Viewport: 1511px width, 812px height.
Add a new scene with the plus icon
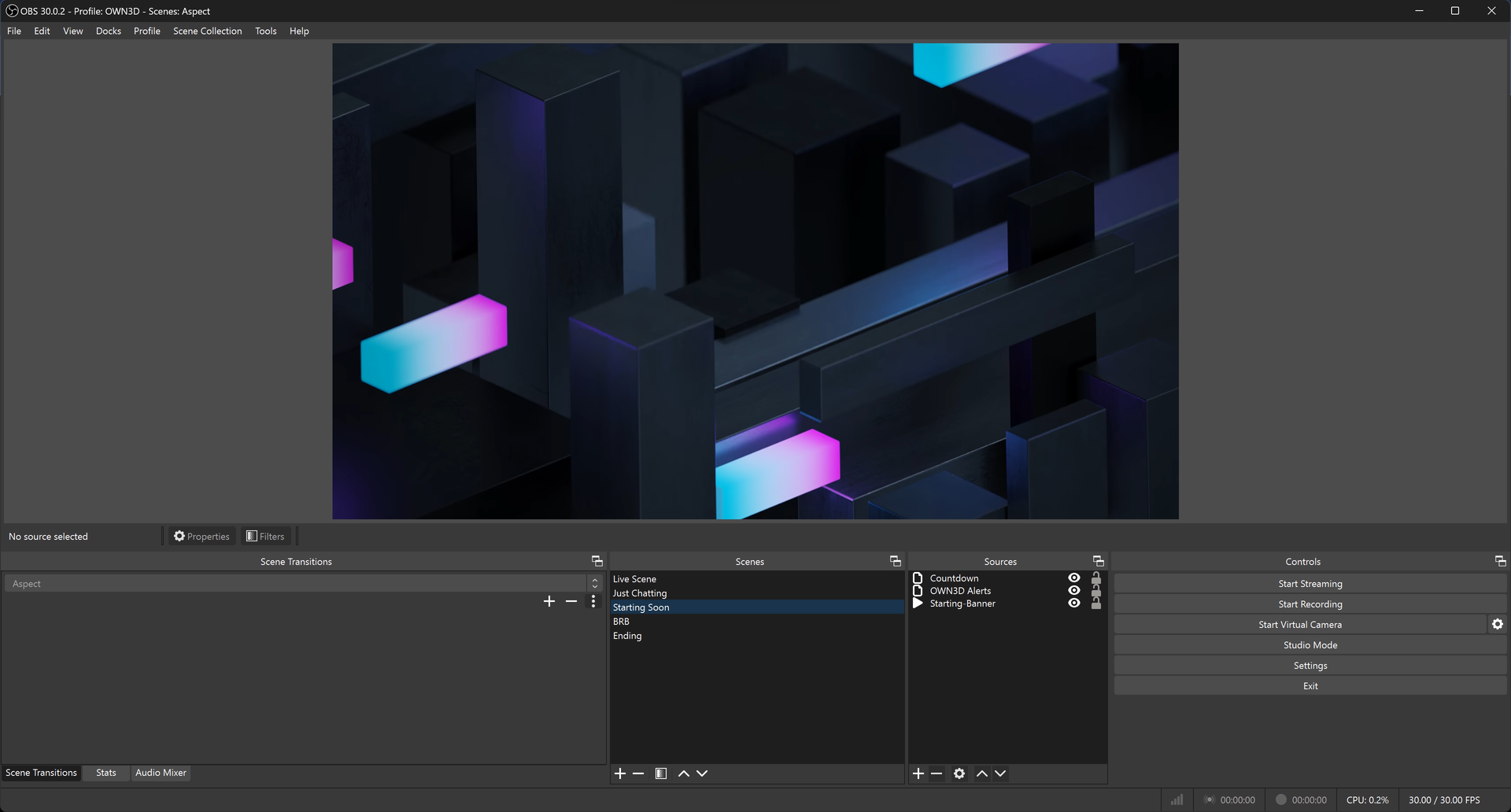pos(619,773)
